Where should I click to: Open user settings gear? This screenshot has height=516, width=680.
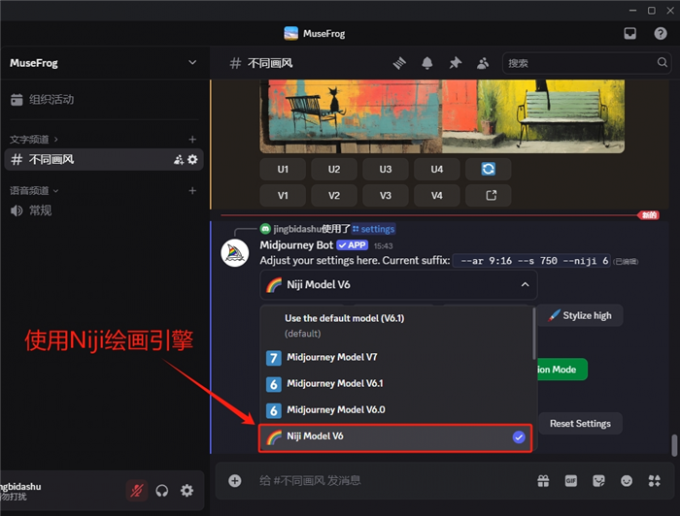pos(187,490)
